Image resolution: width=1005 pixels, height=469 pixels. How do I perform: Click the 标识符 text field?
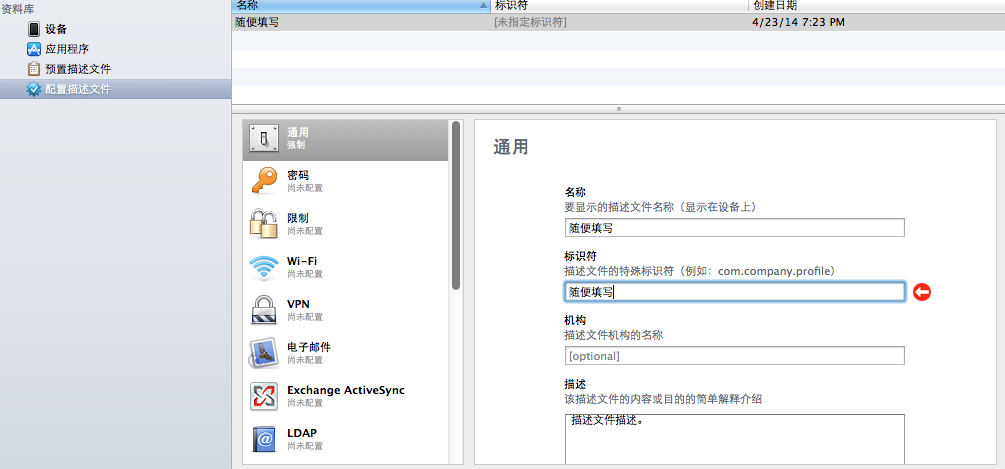[734, 292]
